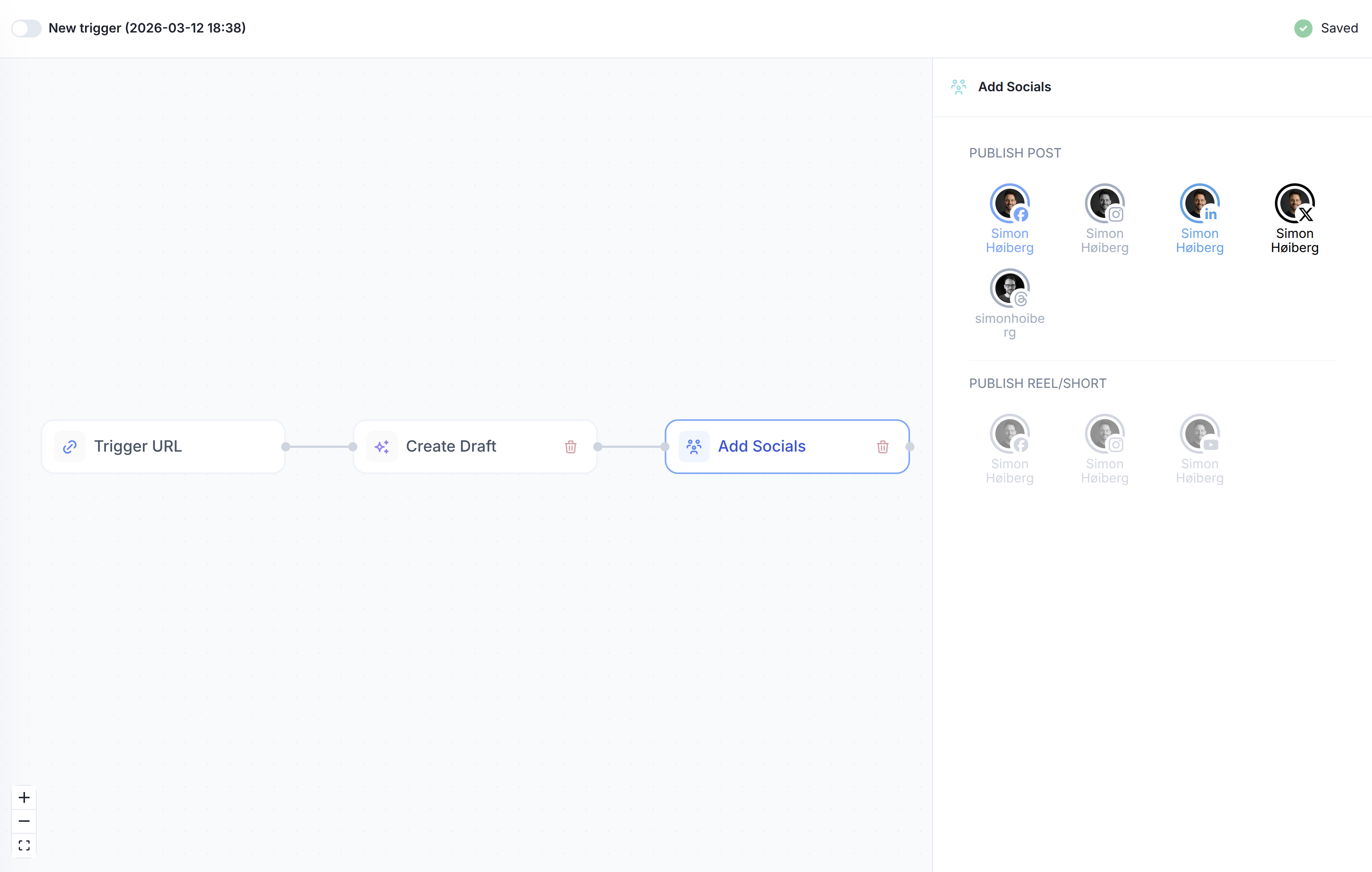The height and width of the screenshot is (872, 1372).
Task: Toggle Facebook account under Publish Post
Action: (1009, 203)
